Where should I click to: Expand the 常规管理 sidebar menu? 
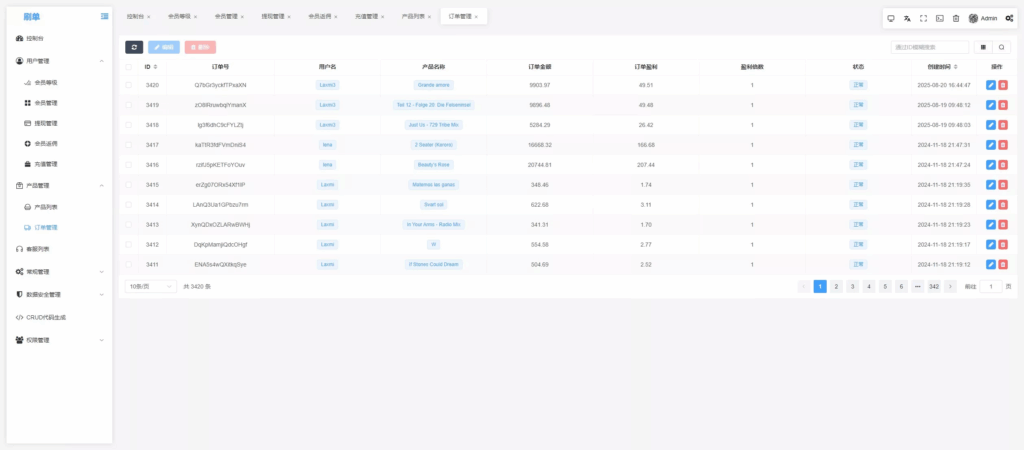coord(60,271)
